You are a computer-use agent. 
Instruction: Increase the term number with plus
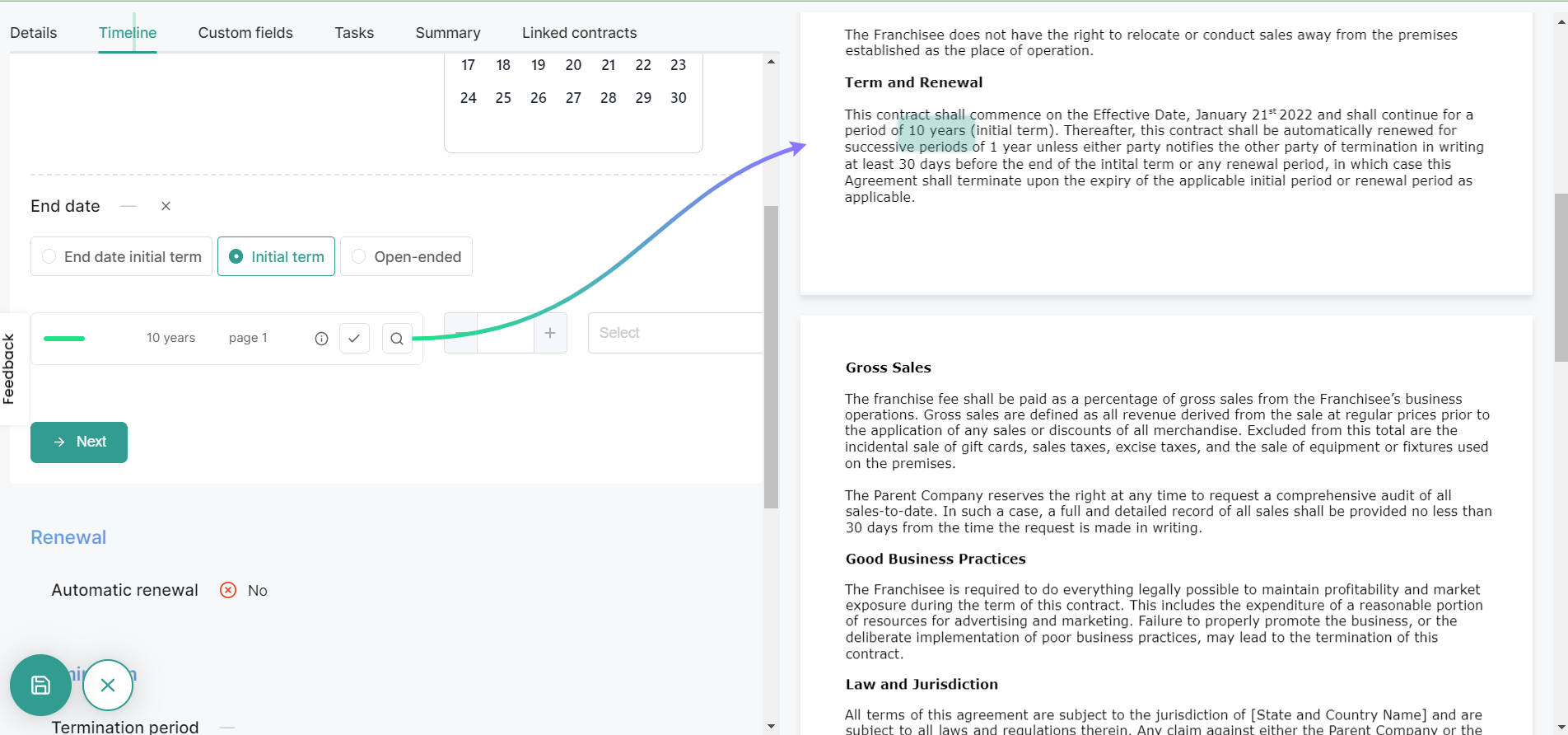(x=550, y=333)
